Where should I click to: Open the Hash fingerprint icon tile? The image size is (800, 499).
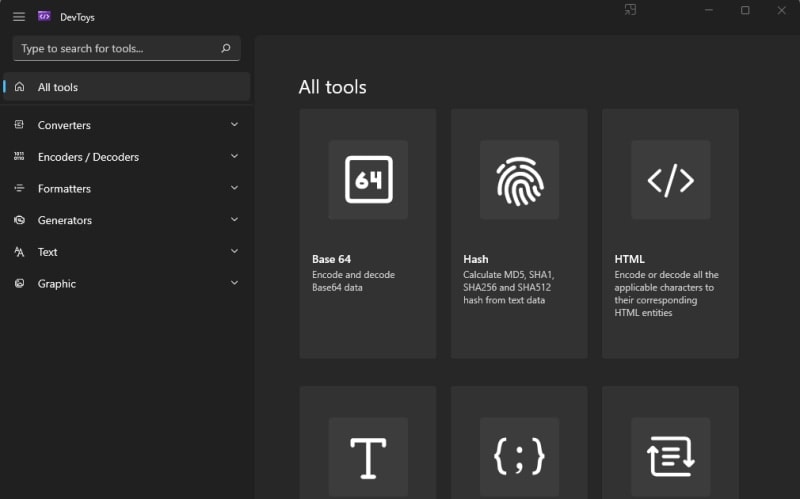pyautogui.click(x=519, y=180)
